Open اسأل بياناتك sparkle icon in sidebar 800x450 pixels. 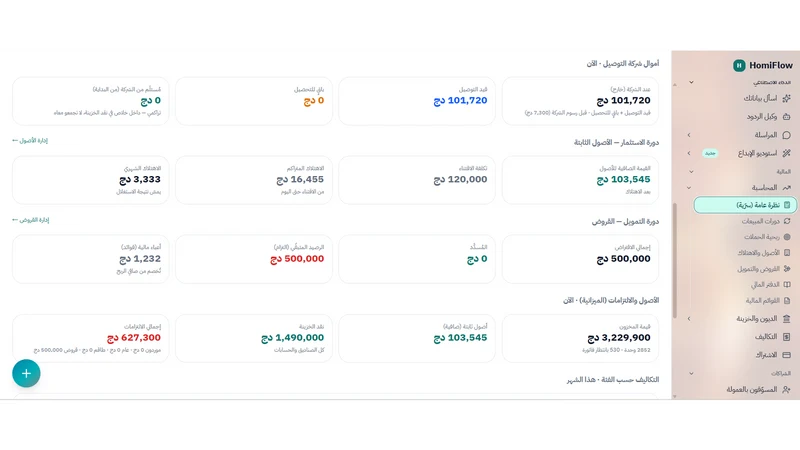pos(787,98)
